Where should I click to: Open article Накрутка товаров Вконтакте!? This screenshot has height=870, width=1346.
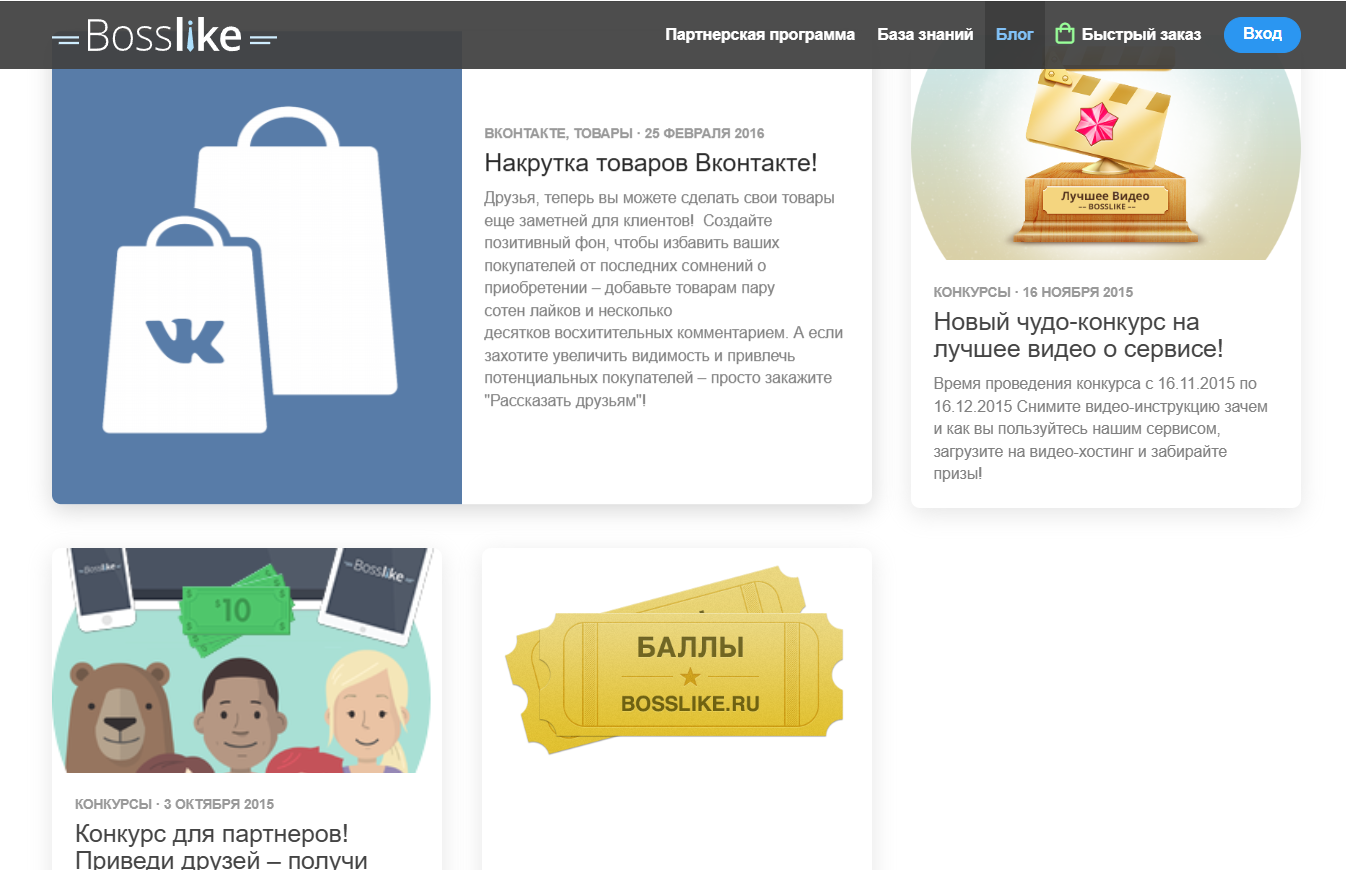click(x=651, y=163)
